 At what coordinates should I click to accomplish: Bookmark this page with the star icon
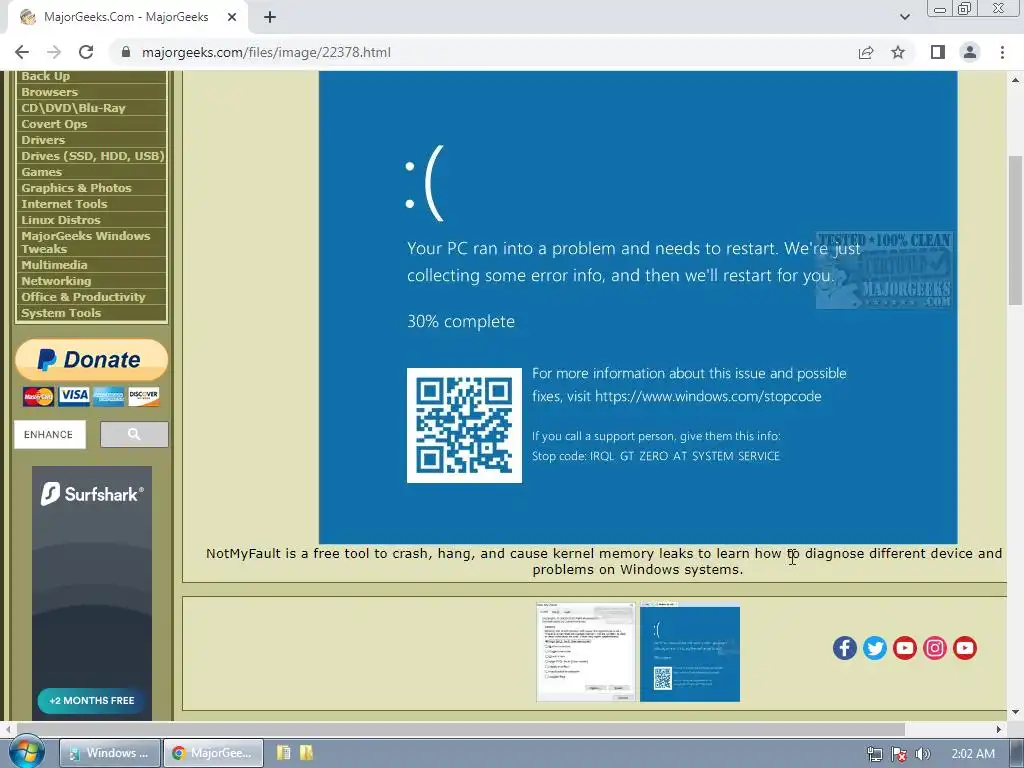pyautogui.click(x=898, y=52)
